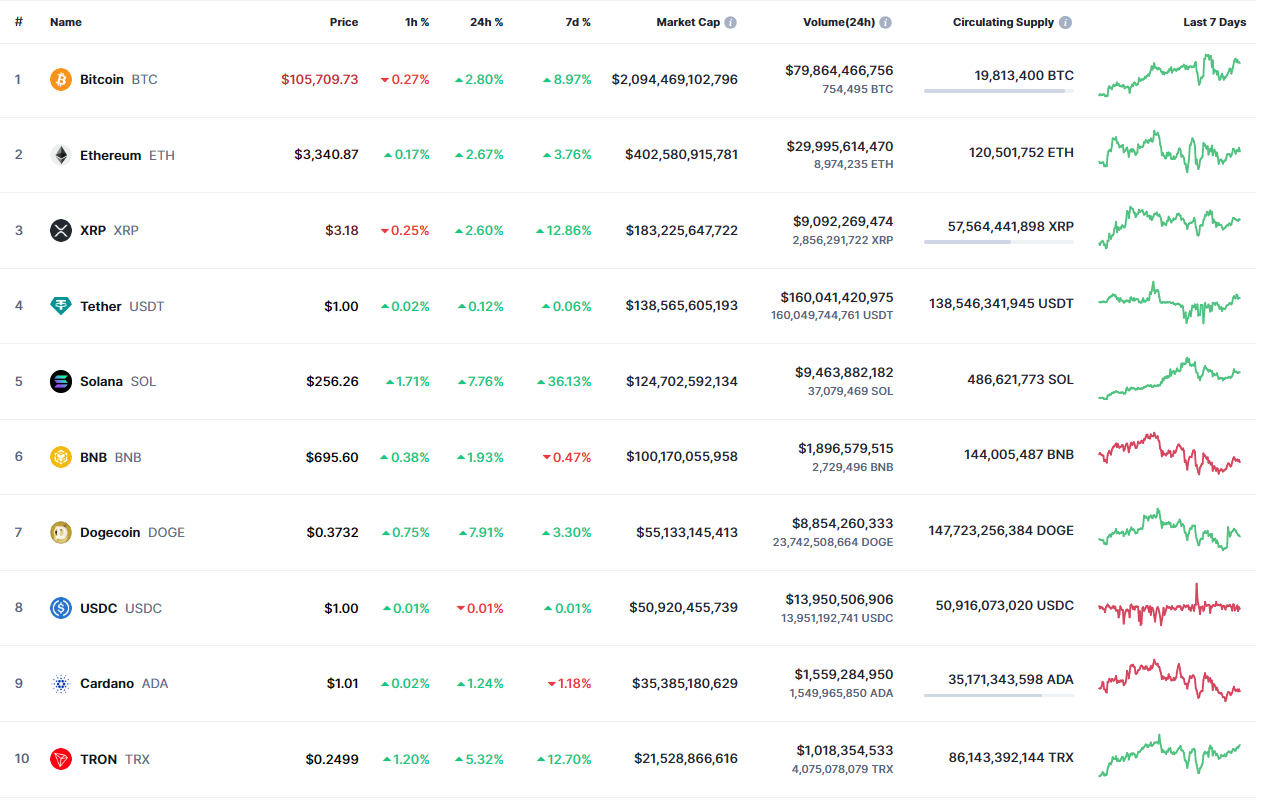Click TRON volume $1,018,354,533
Image resolution: width=1268 pixels, height=802 pixels.
click(x=845, y=750)
